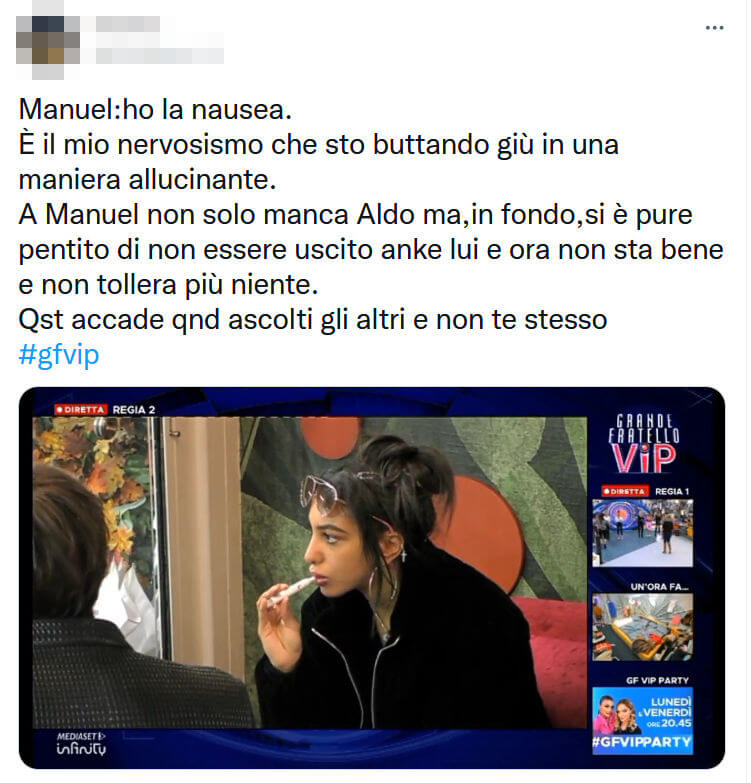Open the UN'ORA FA replay thumbnail
The image size is (751, 783).
(643, 627)
